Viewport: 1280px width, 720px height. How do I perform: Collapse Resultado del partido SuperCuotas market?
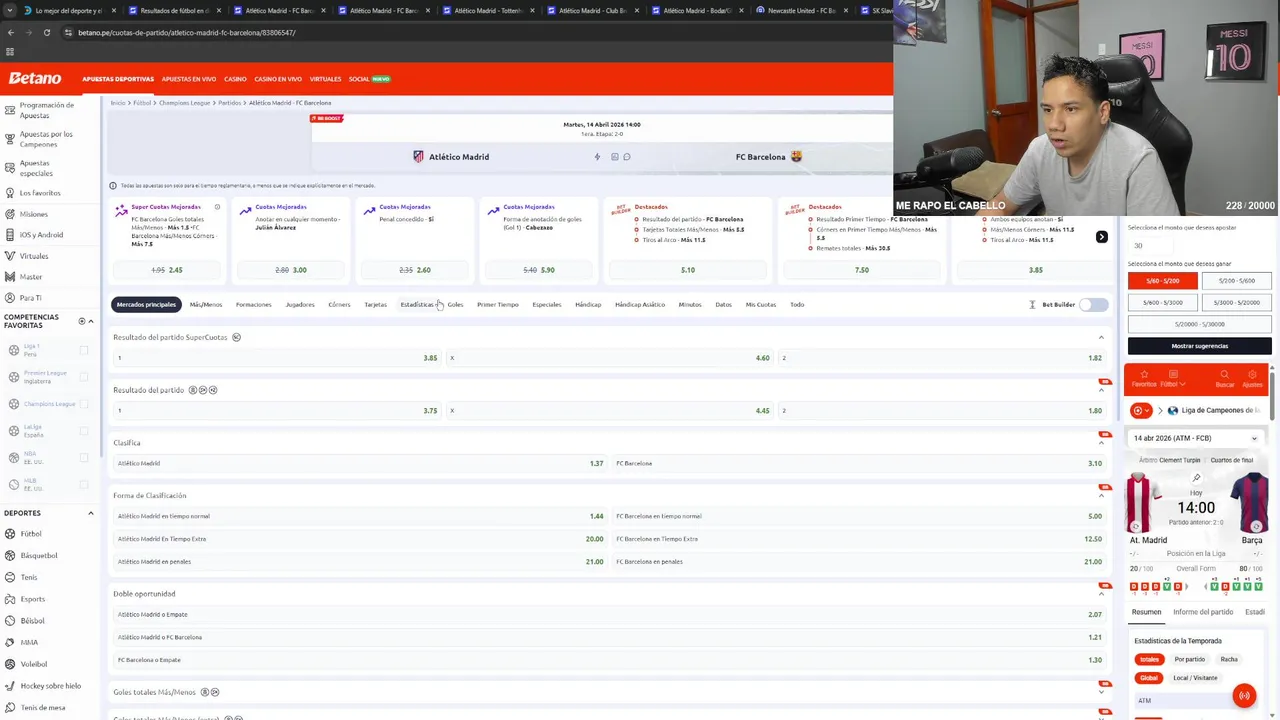pyautogui.click(x=1101, y=337)
